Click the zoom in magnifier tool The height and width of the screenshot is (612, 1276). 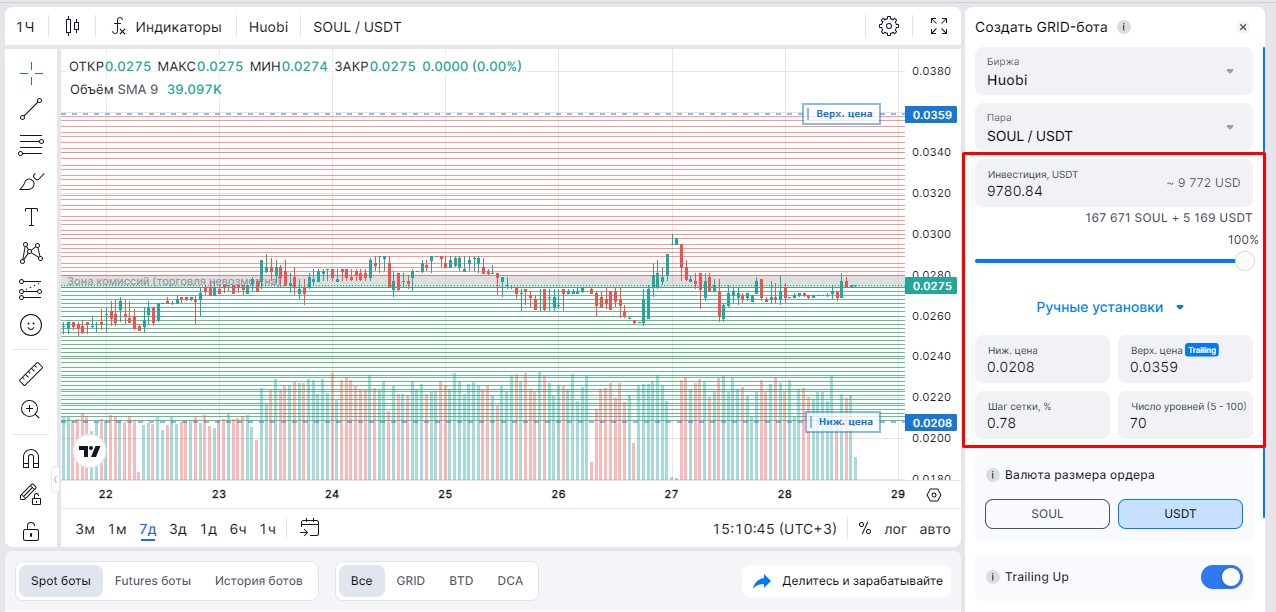pos(31,409)
